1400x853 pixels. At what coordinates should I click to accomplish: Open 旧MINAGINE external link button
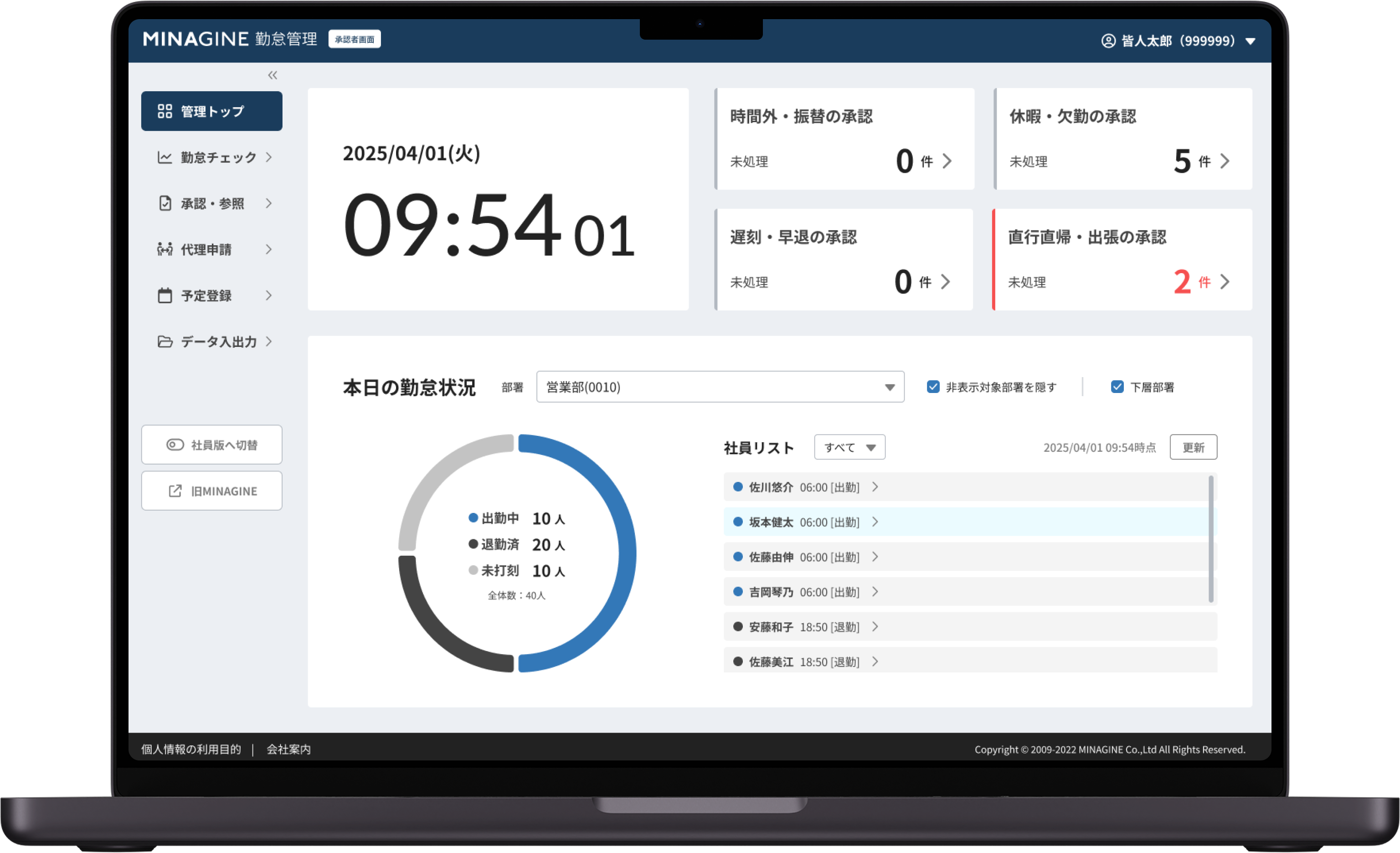212,491
